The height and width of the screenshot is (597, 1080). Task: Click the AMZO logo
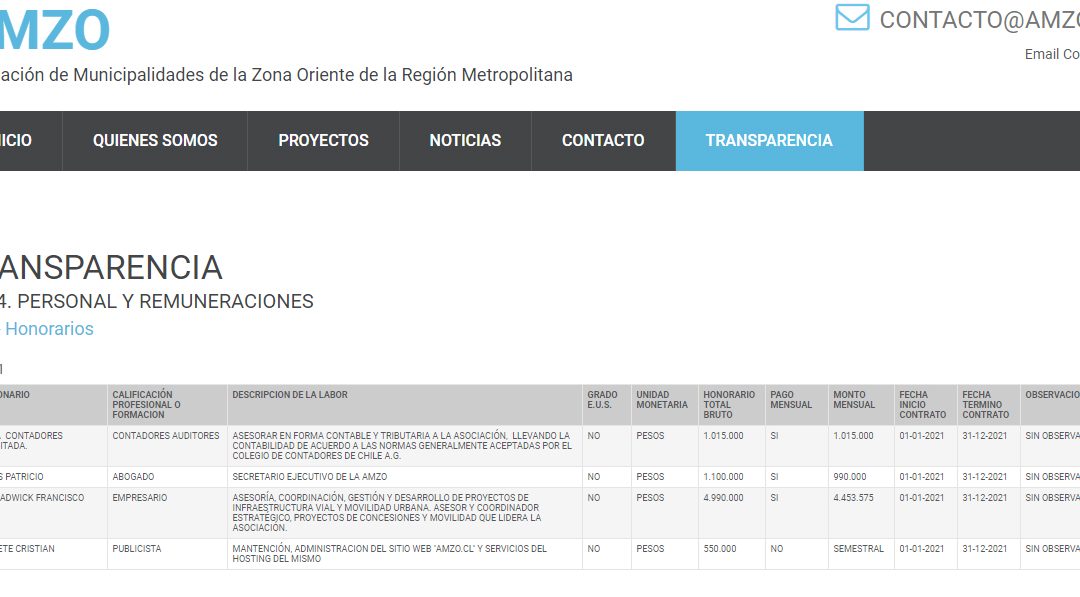click(x=54, y=30)
